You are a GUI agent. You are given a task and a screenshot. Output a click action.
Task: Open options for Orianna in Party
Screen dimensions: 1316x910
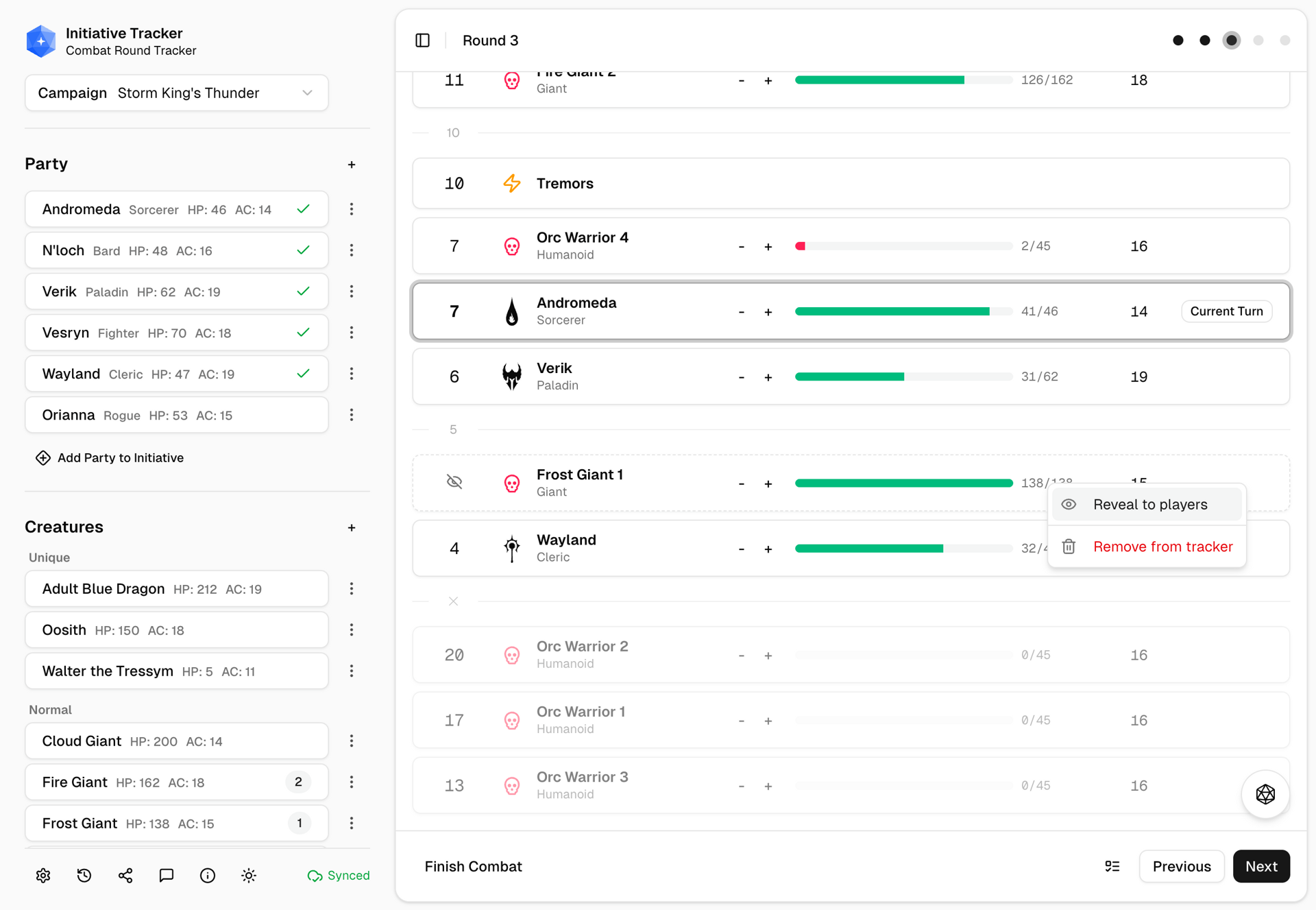pos(352,415)
